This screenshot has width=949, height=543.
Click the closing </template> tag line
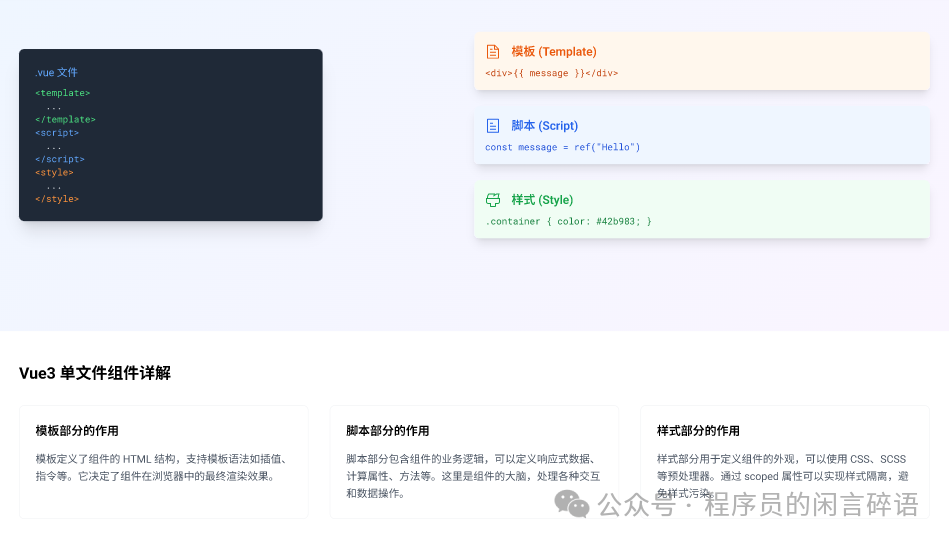point(65,120)
